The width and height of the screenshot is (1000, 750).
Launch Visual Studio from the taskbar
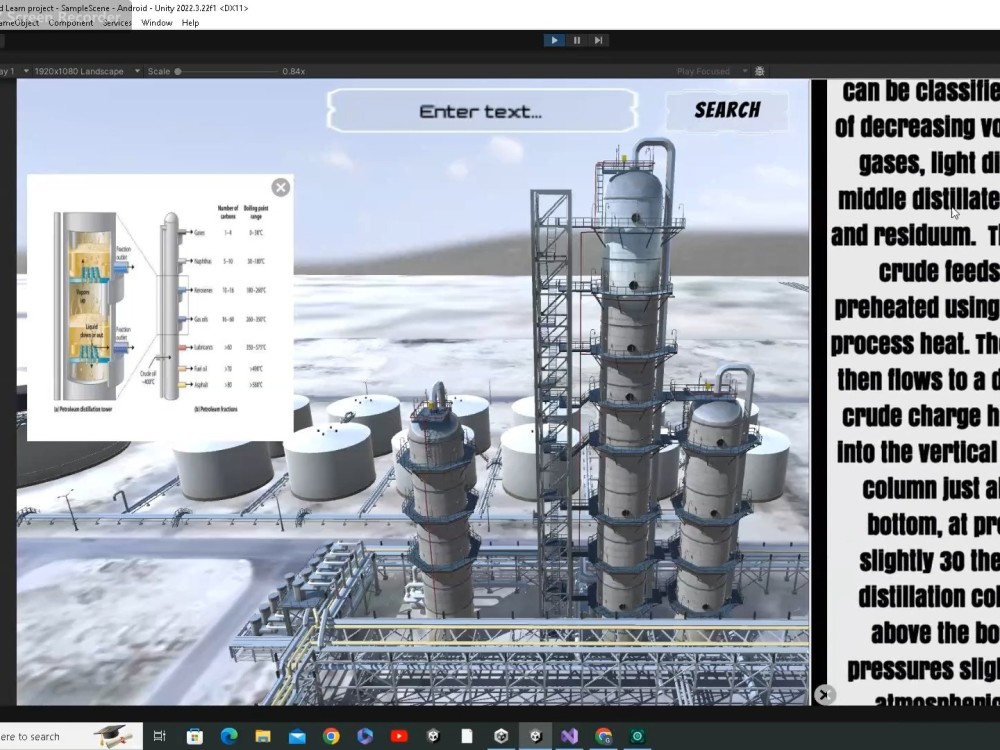pos(571,738)
